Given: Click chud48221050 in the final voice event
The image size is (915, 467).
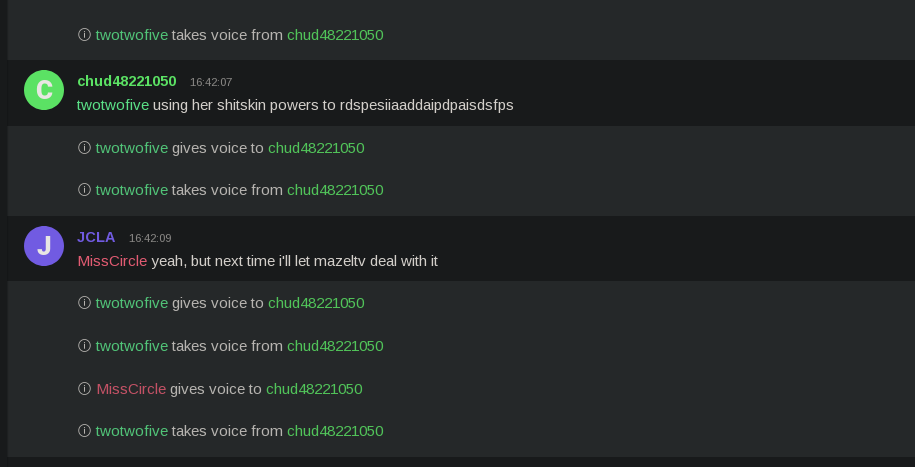Looking at the screenshot, I should pos(335,431).
